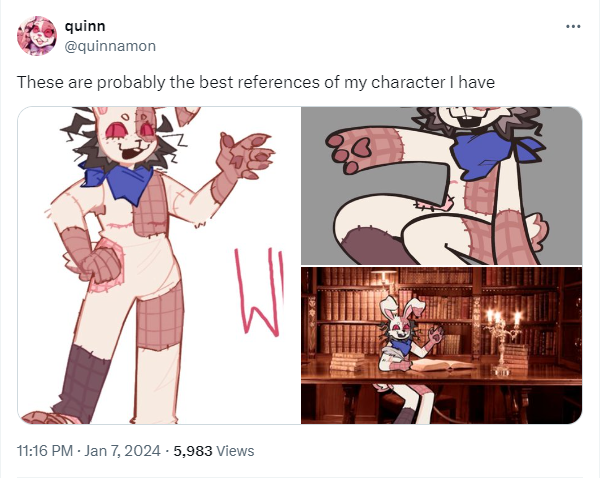View the 5,983 Views count
600x478 pixels.
pyautogui.click(x=214, y=451)
